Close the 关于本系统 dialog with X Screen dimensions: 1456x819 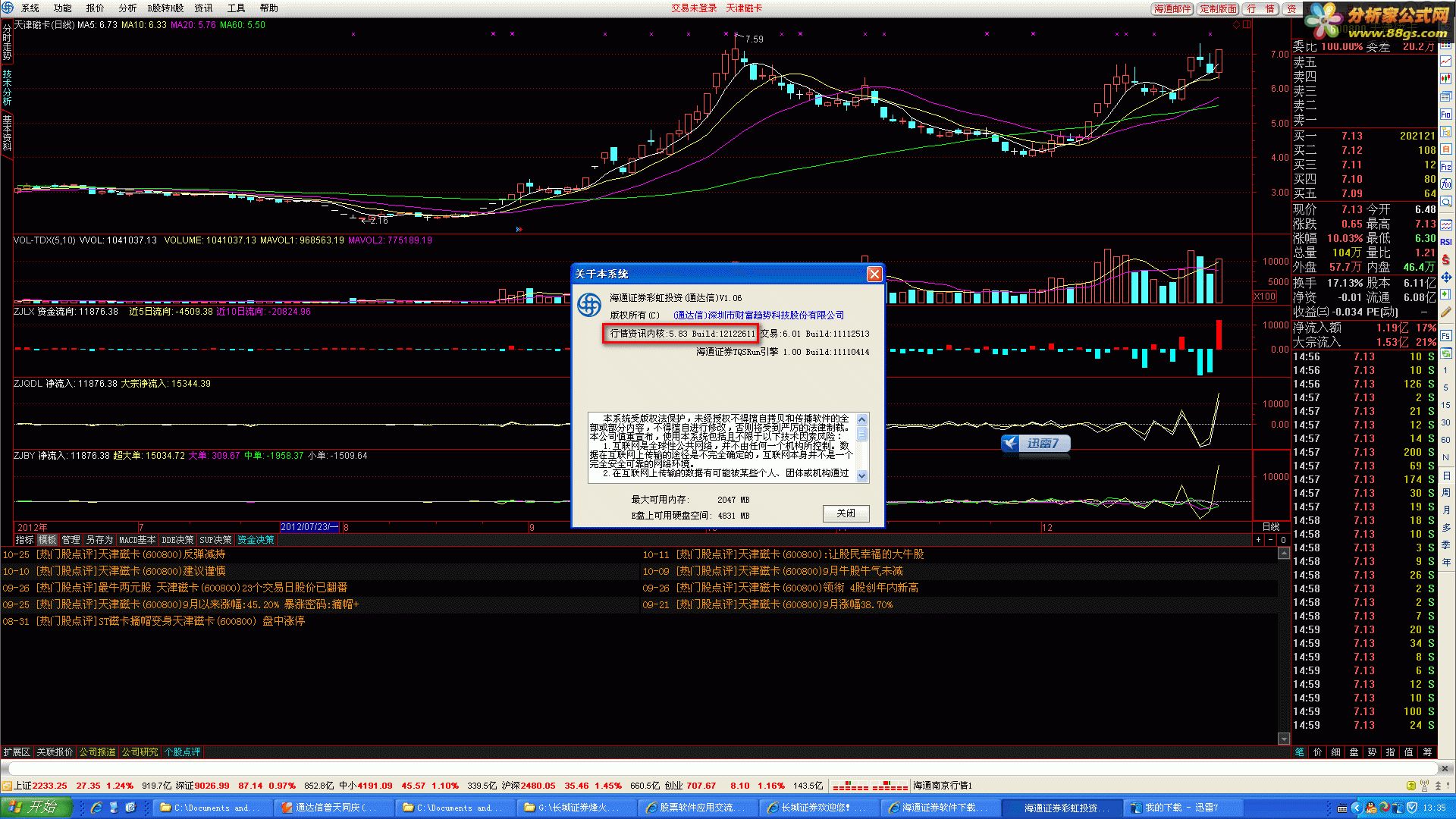874,274
